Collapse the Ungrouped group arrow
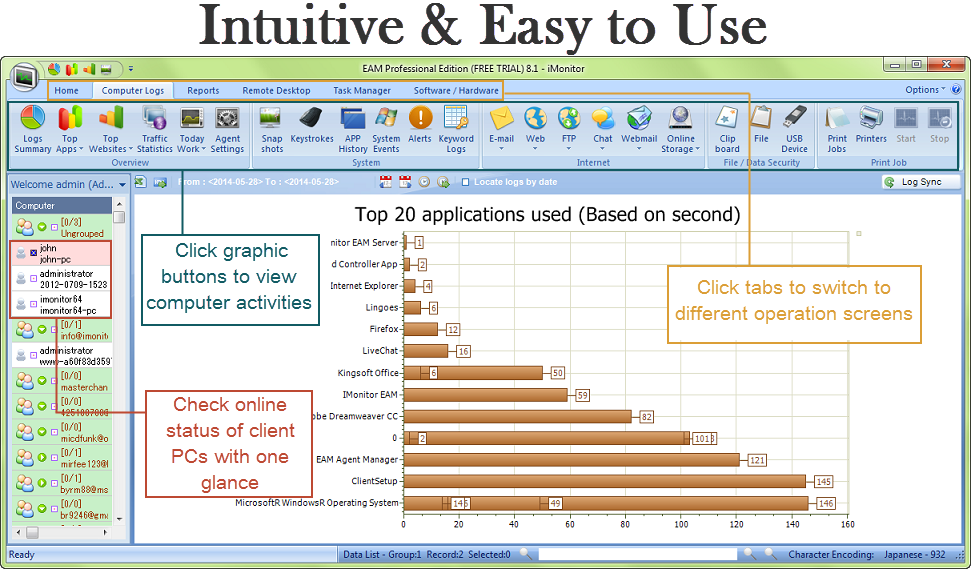The image size is (971, 569). 42,227
